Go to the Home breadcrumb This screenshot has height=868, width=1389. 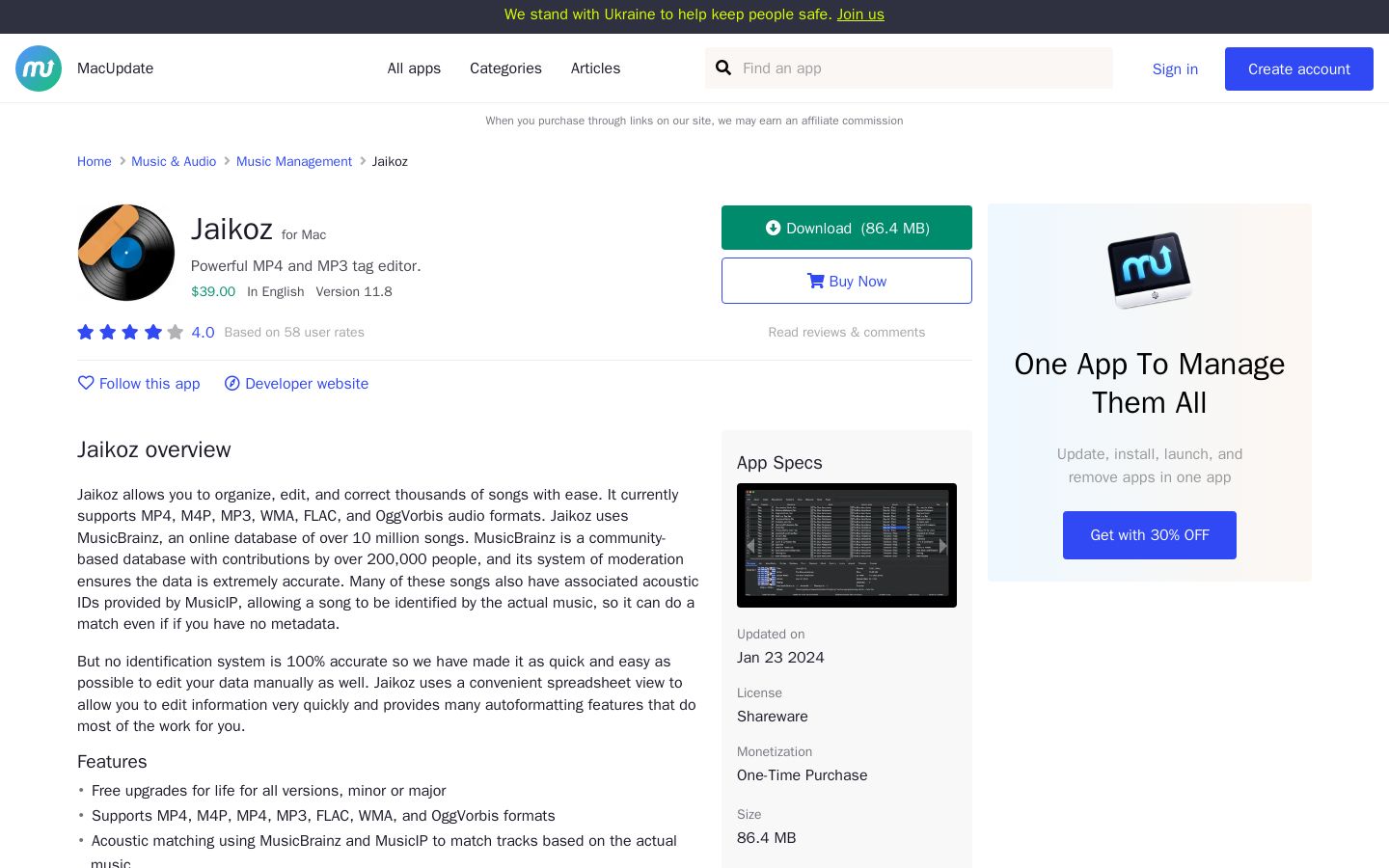tap(95, 161)
